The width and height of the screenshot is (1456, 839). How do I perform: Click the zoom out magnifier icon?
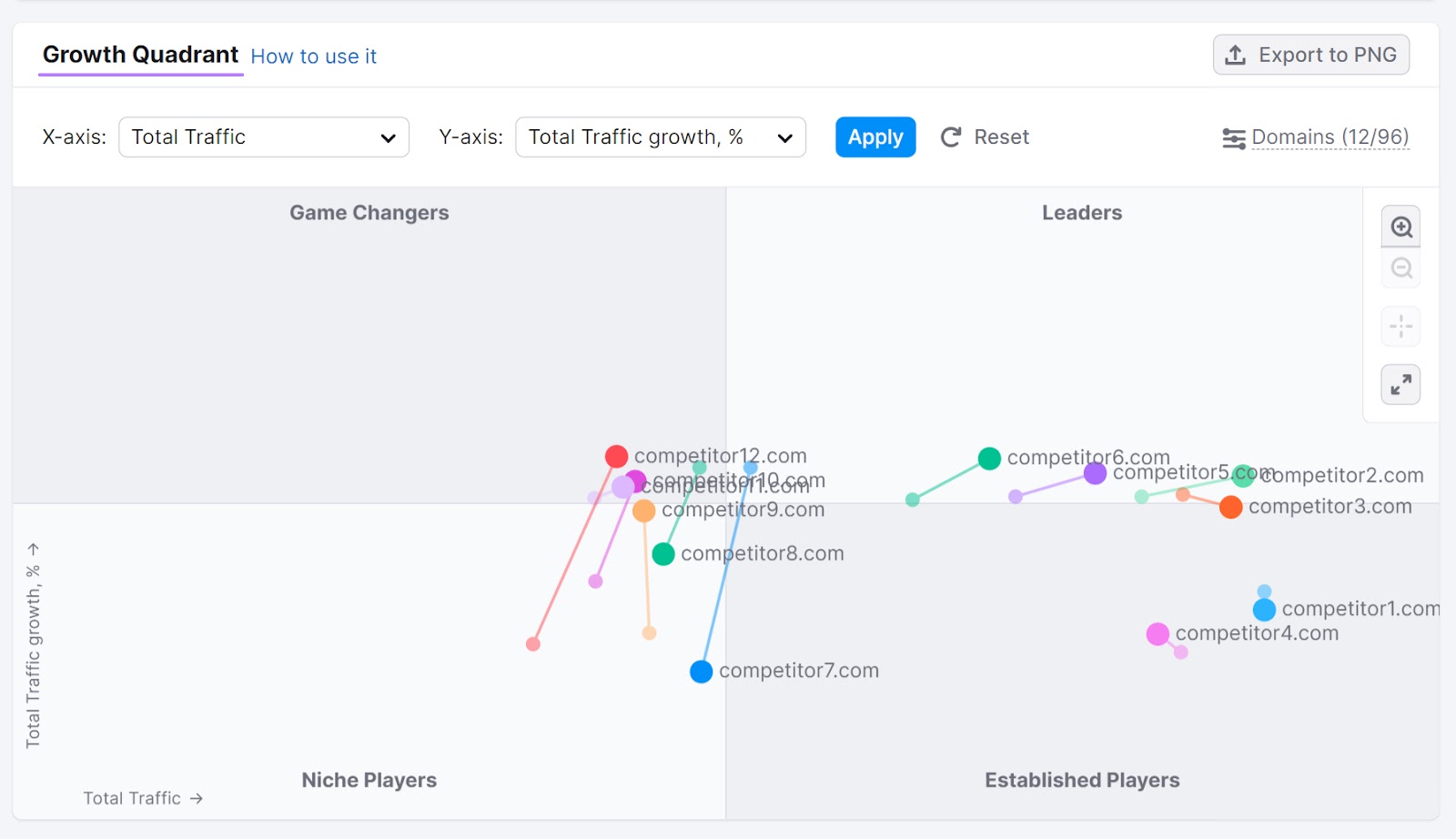1400,268
